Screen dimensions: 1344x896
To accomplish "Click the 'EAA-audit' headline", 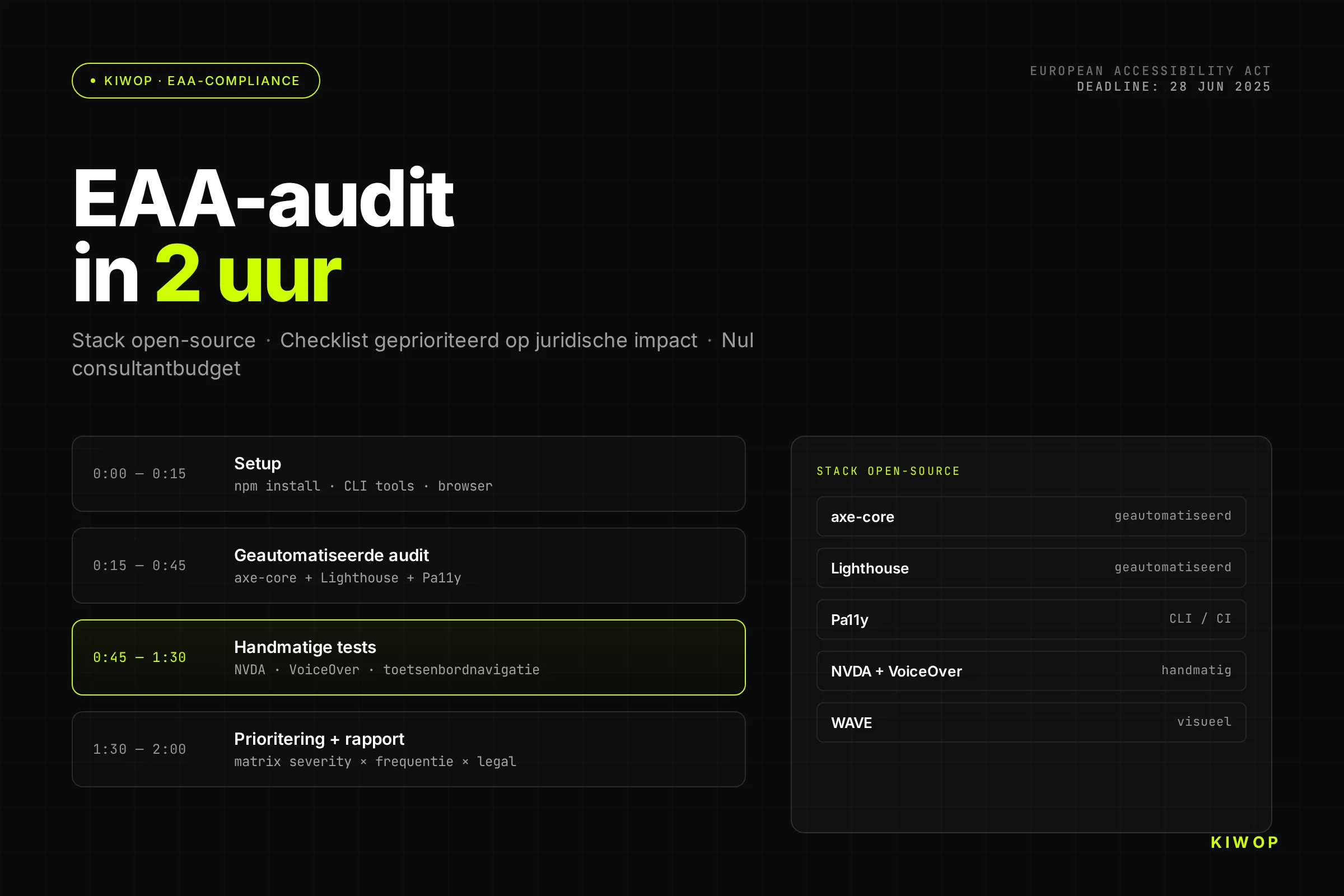I will 263,198.
